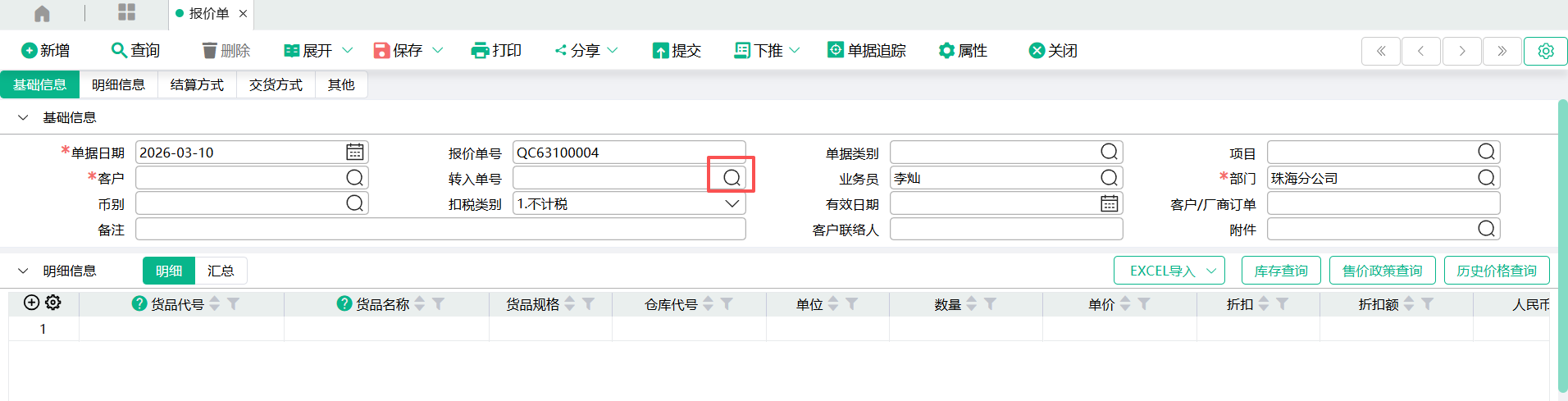The image size is (1568, 401).
Task: Click the 库存查询 button
Action: coord(1280,271)
